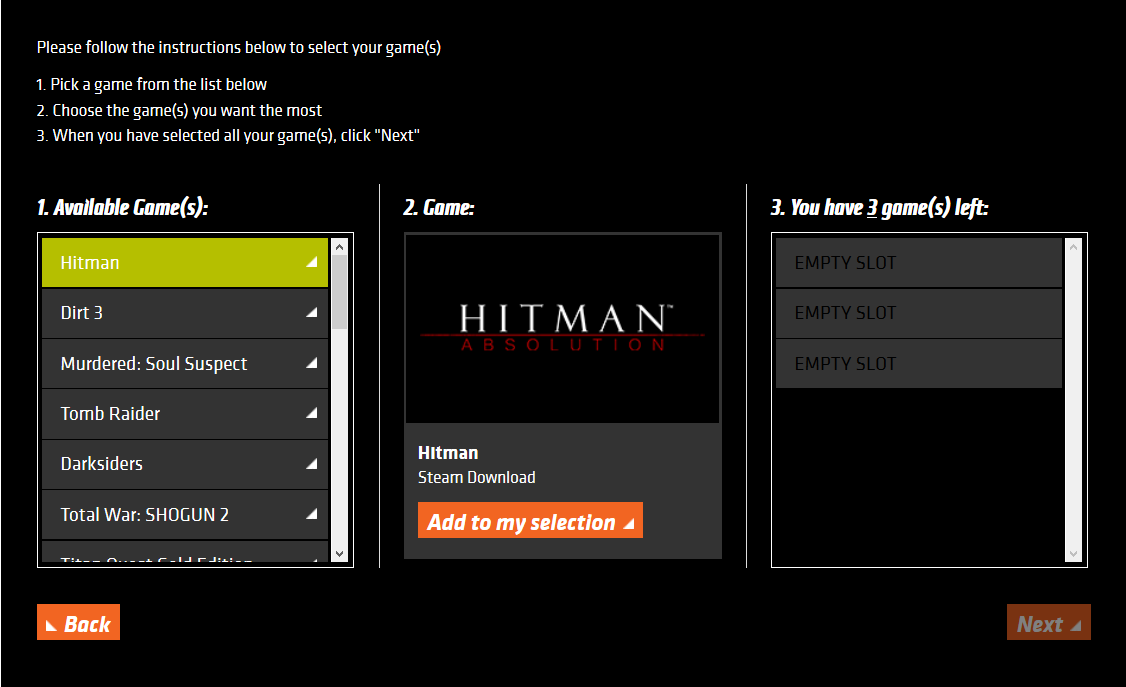Click the Hitman Absolution cover image

pos(562,329)
